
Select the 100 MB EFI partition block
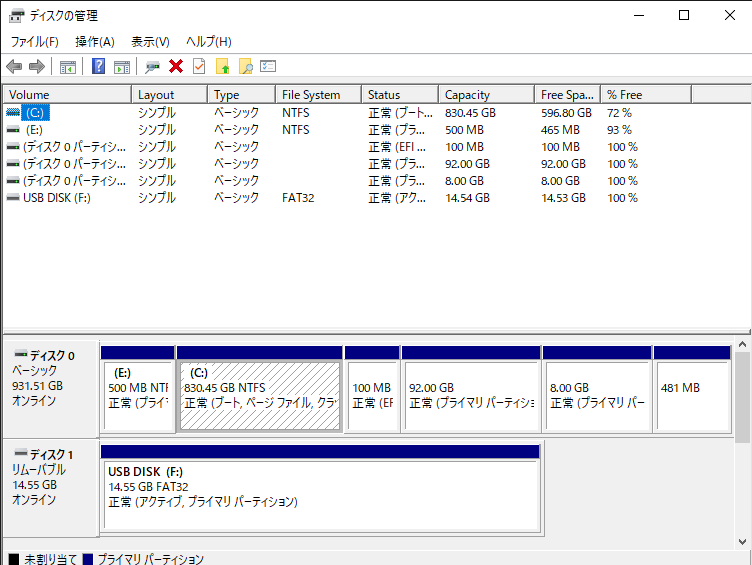pos(372,389)
